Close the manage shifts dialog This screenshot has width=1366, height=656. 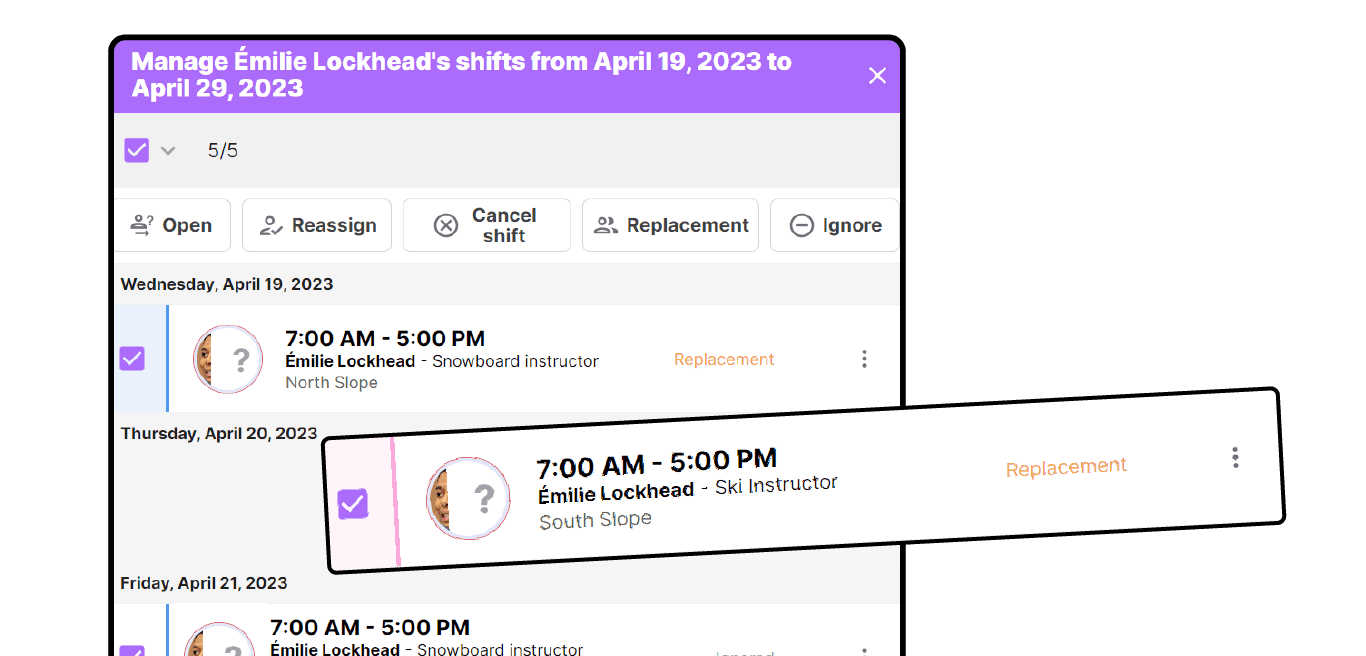point(877,75)
